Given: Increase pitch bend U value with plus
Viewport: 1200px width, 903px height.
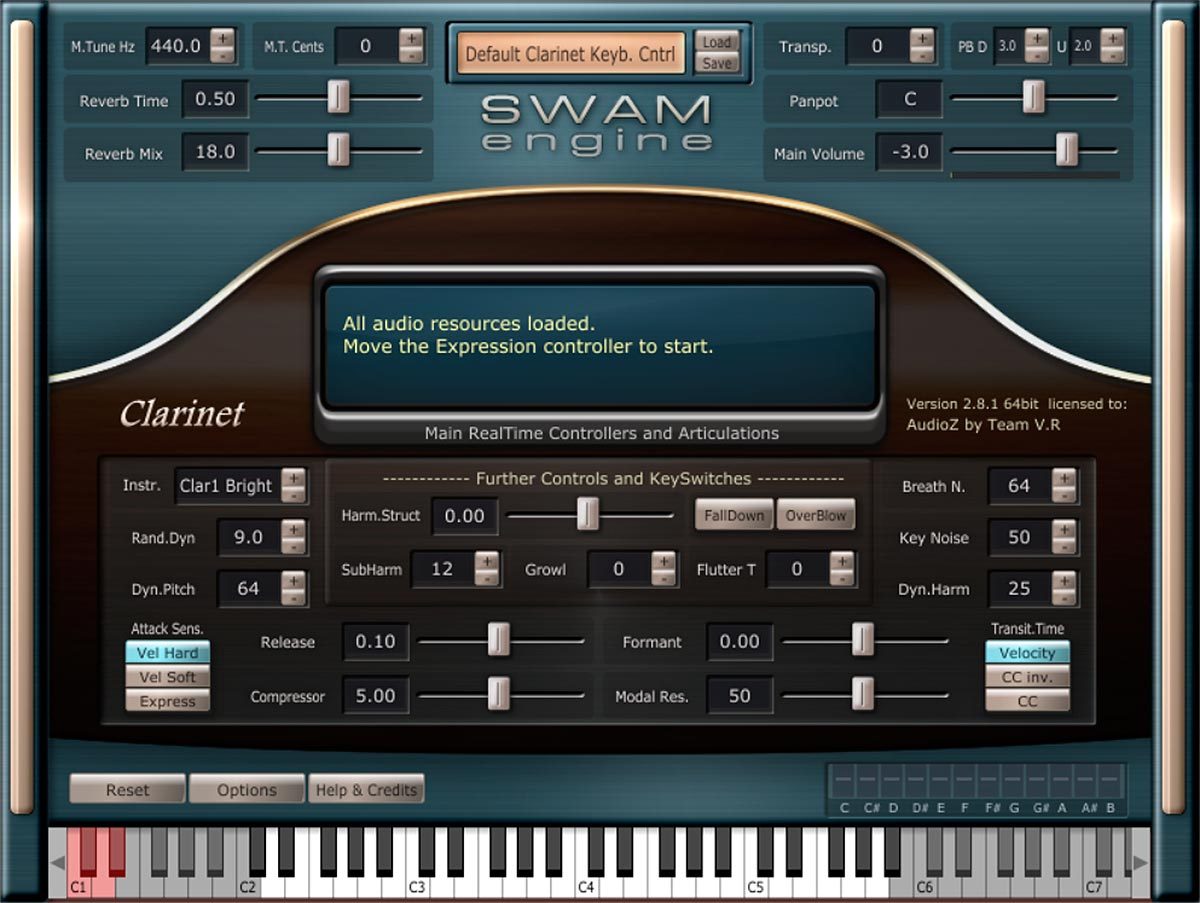Looking at the screenshot, I should (x=1113, y=38).
